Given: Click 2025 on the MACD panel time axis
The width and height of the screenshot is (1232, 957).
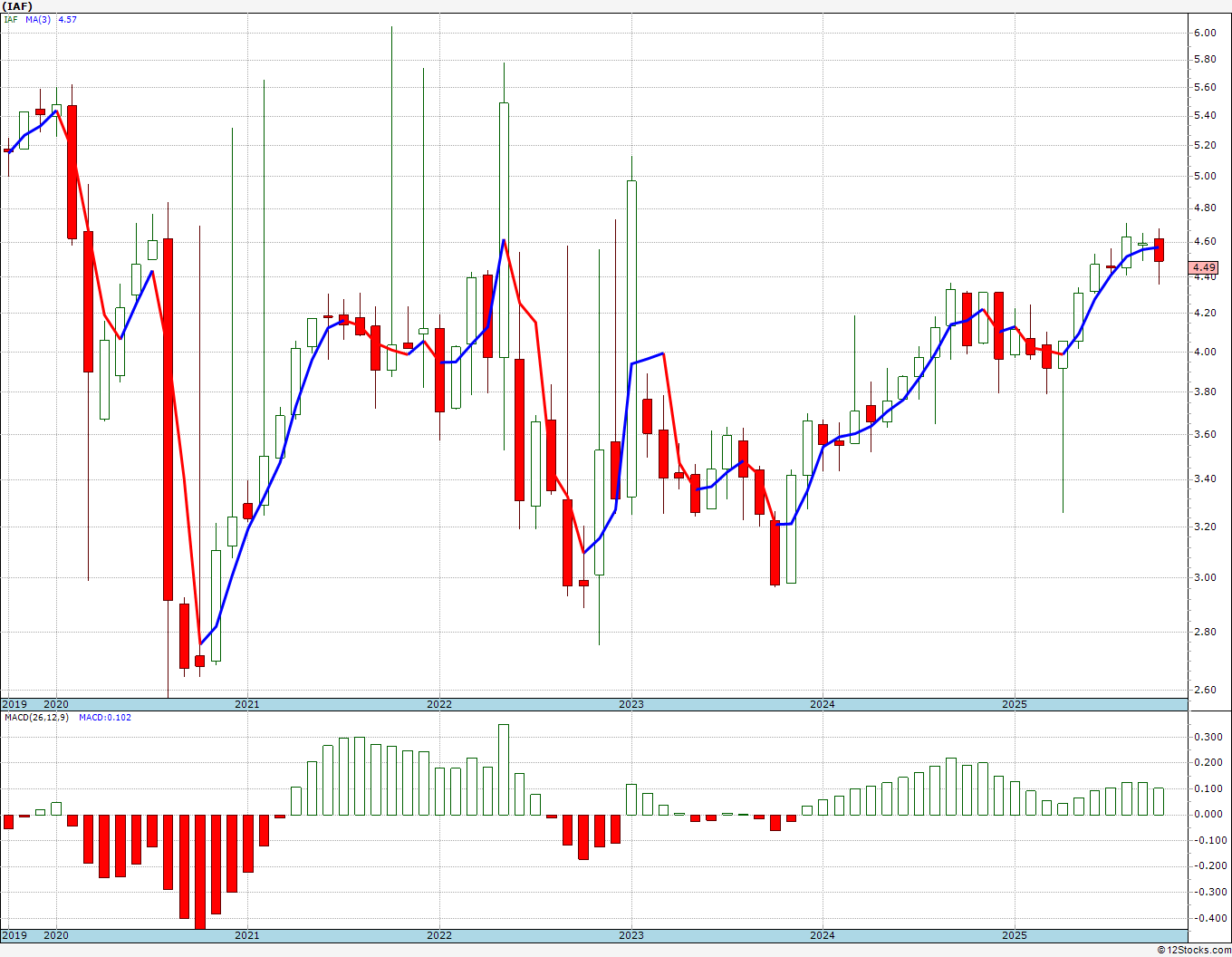Looking at the screenshot, I should [1015, 935].
